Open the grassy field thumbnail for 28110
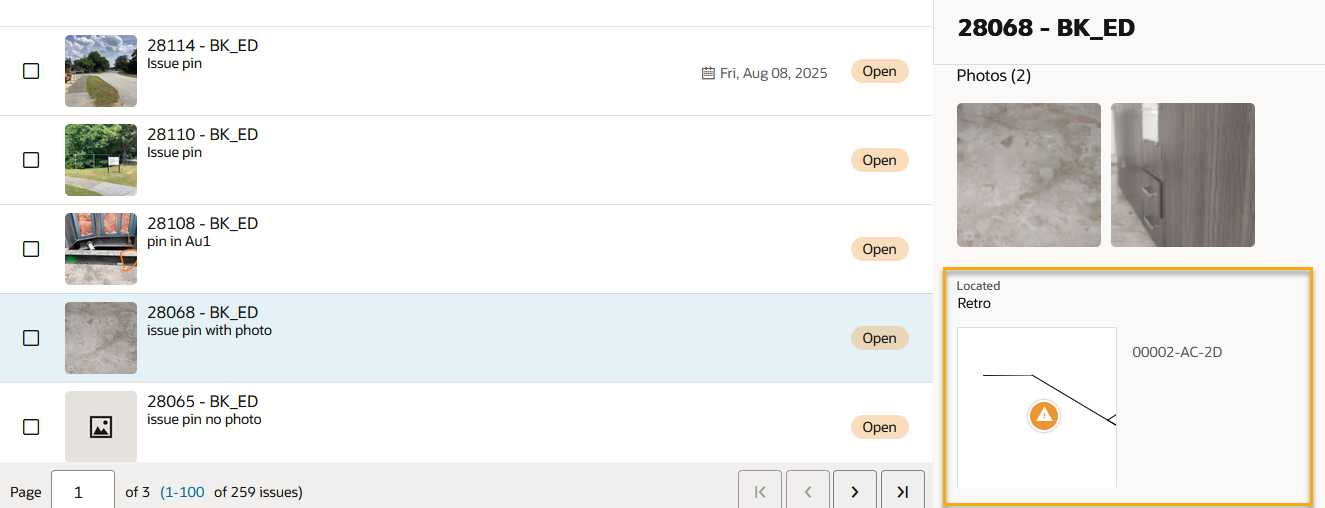Image resolution: width=1325 pixels, height=508 pixels. 101,160
